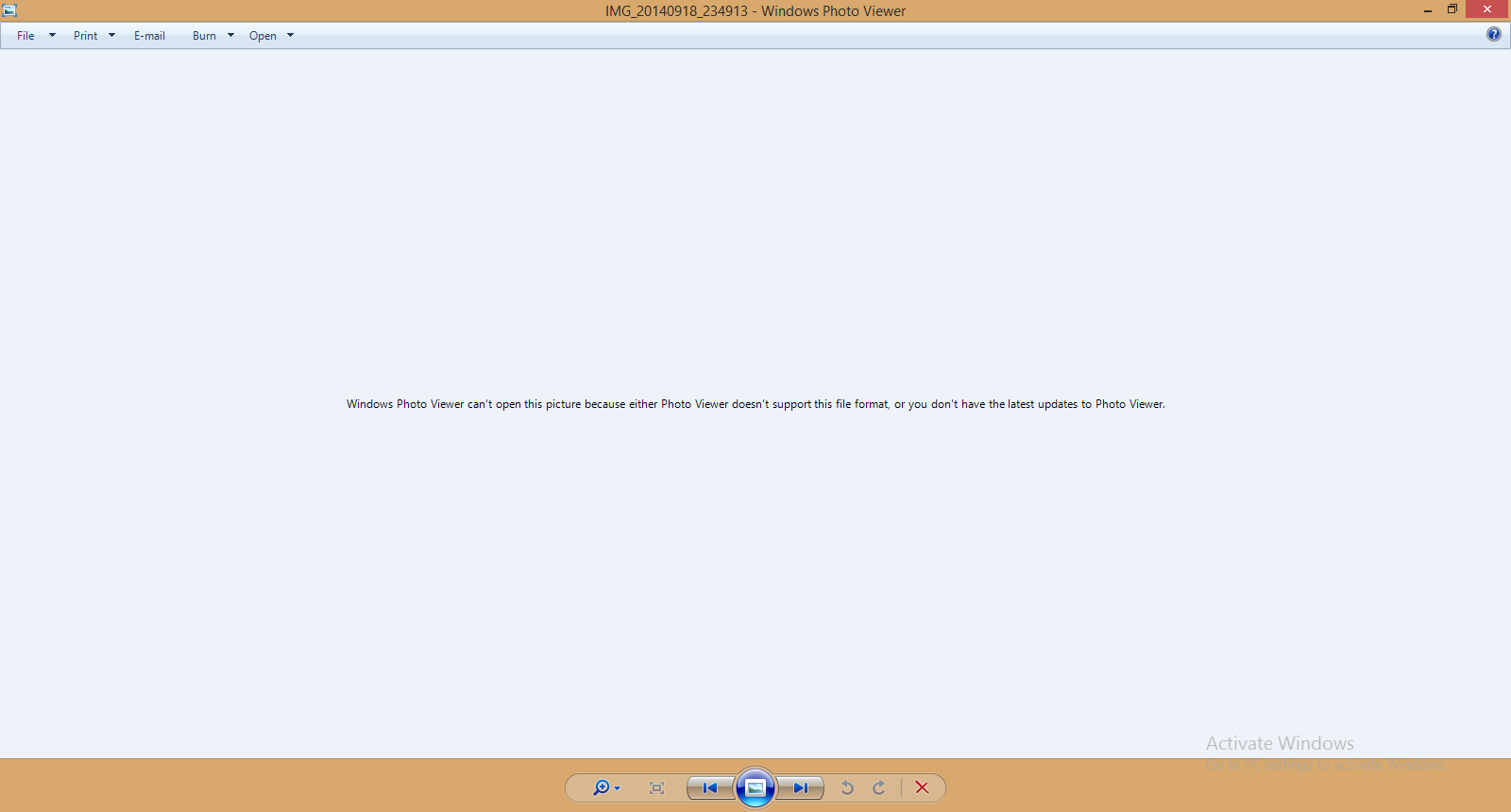Expand the File dropdown arrow
This screenshot has width=1511, height=812.
(x=52, y=36)
